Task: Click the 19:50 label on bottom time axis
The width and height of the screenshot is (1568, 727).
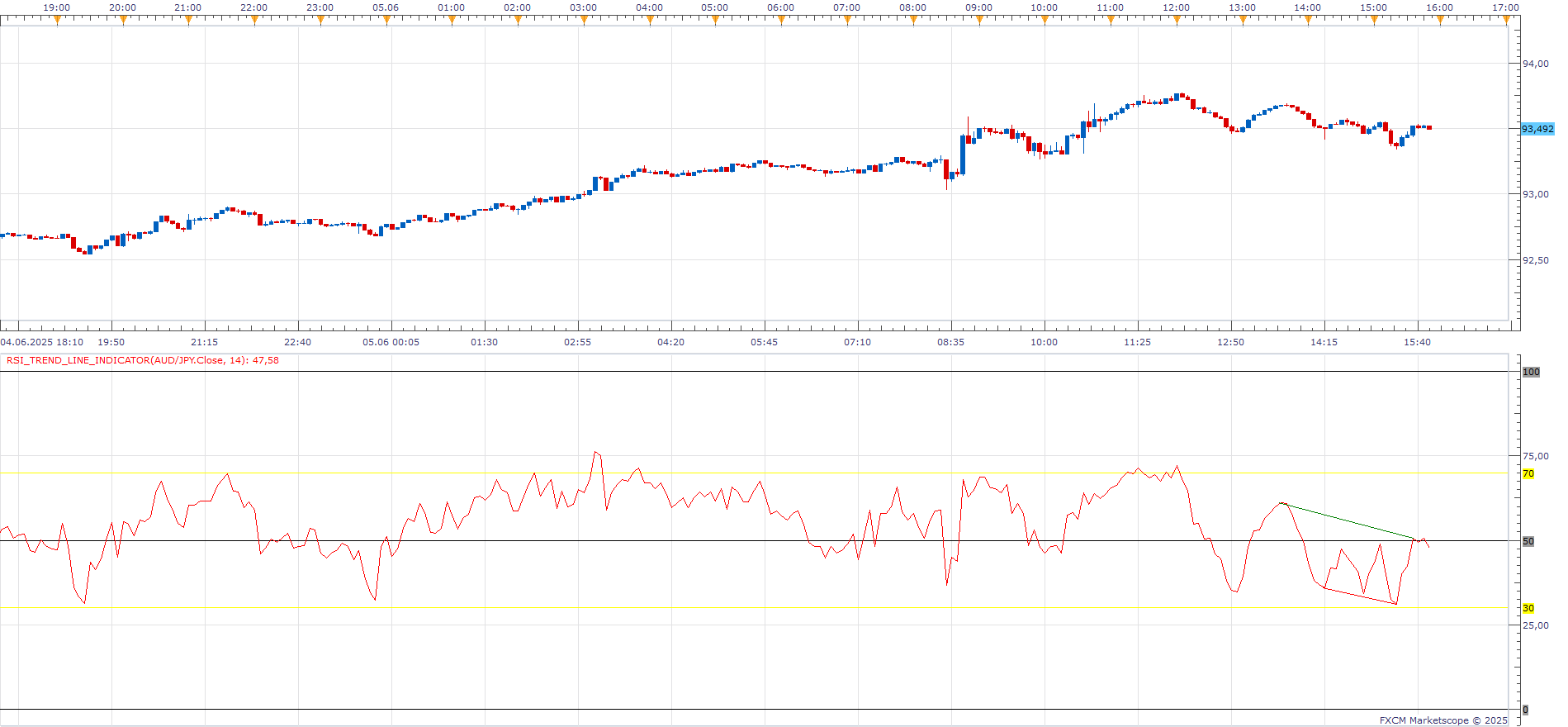Action: [x=111, y=342]
